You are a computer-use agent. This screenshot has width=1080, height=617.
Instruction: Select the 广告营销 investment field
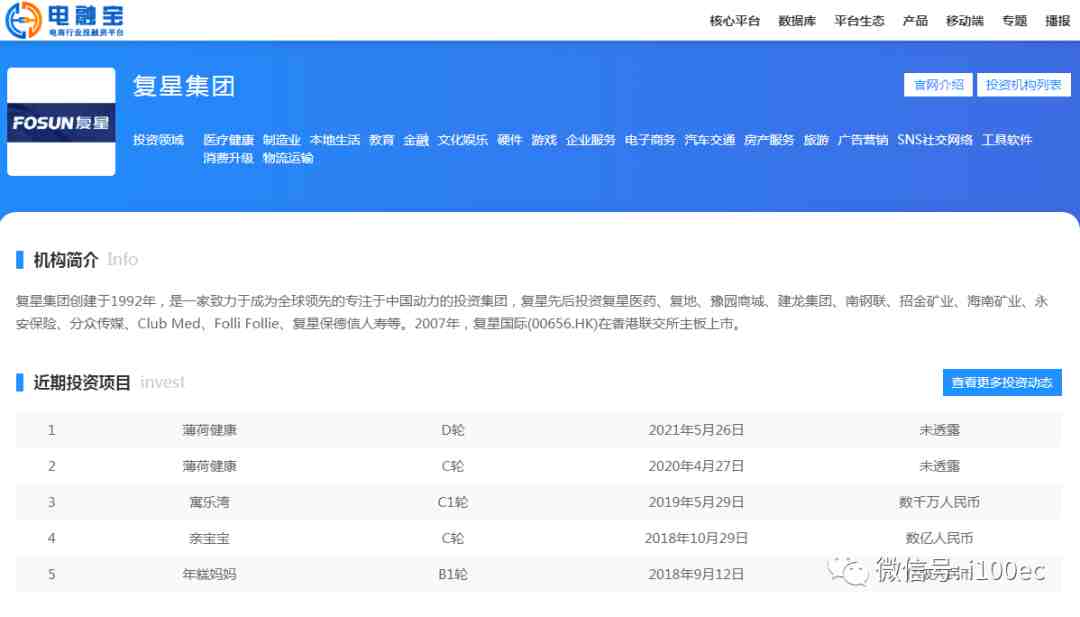click(862, 140)
